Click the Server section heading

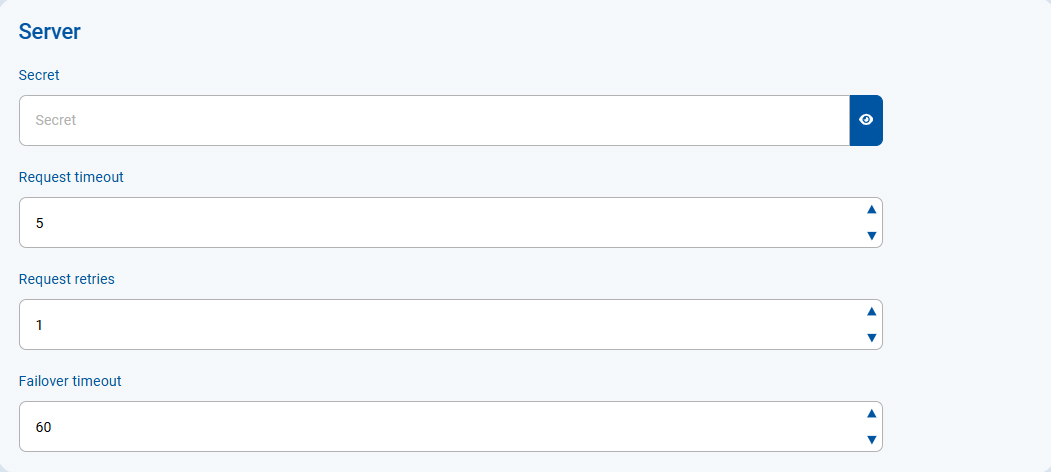tap(50, 31)
